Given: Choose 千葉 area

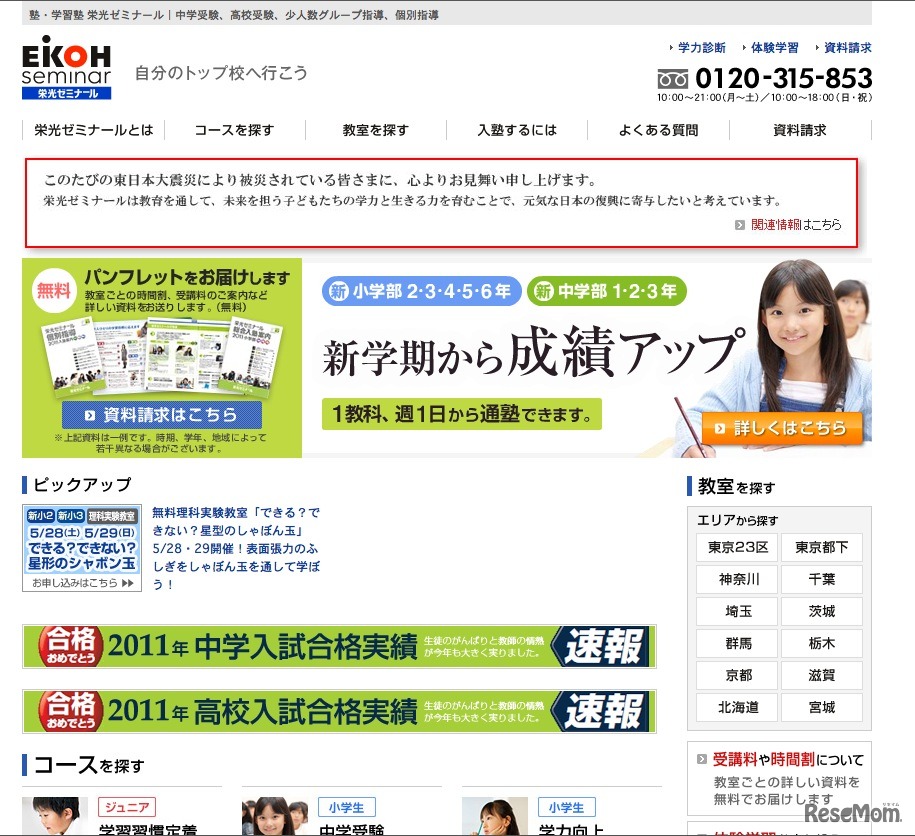Looking at the screenshot, I should coord(822,579).
